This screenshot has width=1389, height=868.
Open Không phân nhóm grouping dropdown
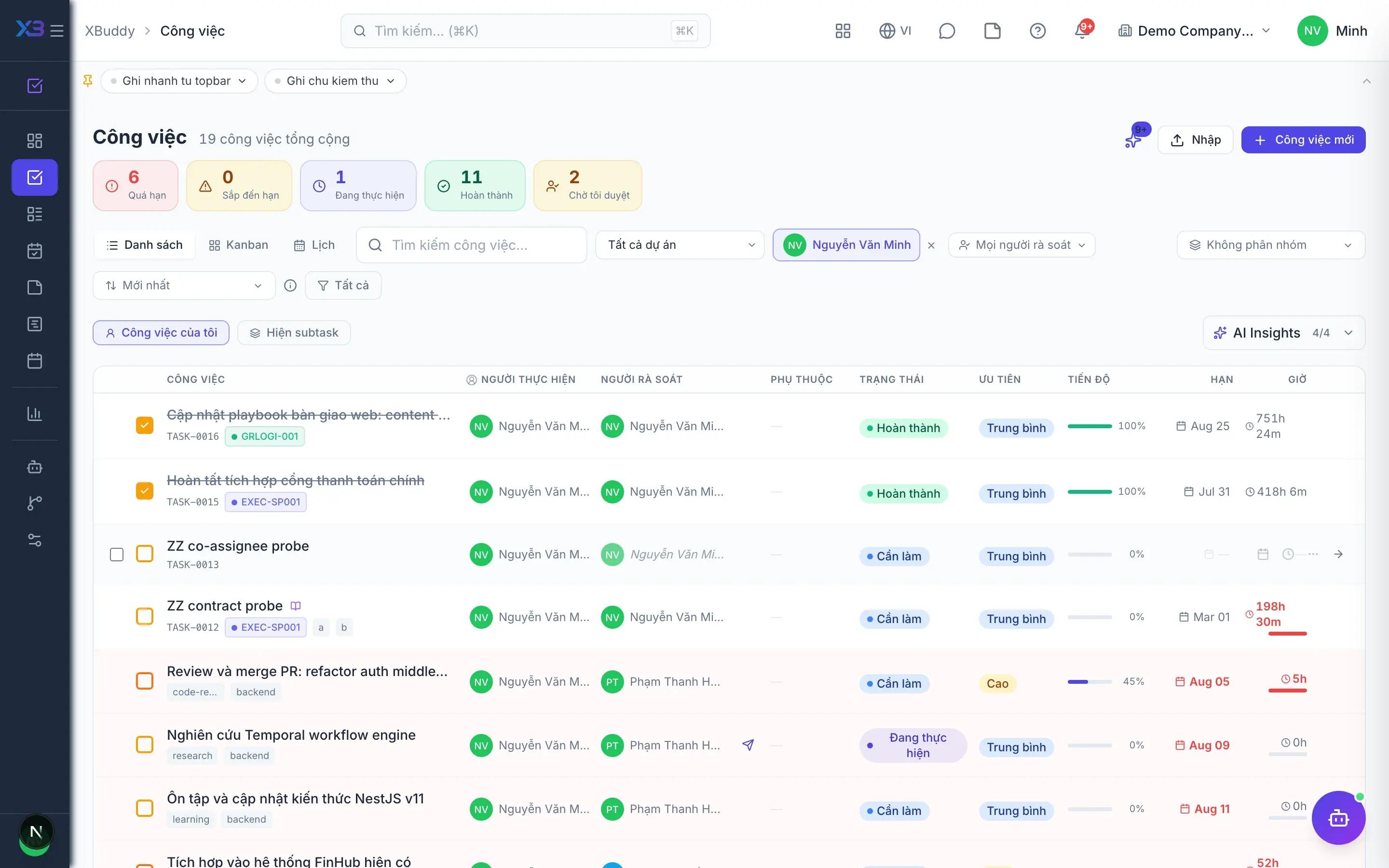coord(1271,245)
